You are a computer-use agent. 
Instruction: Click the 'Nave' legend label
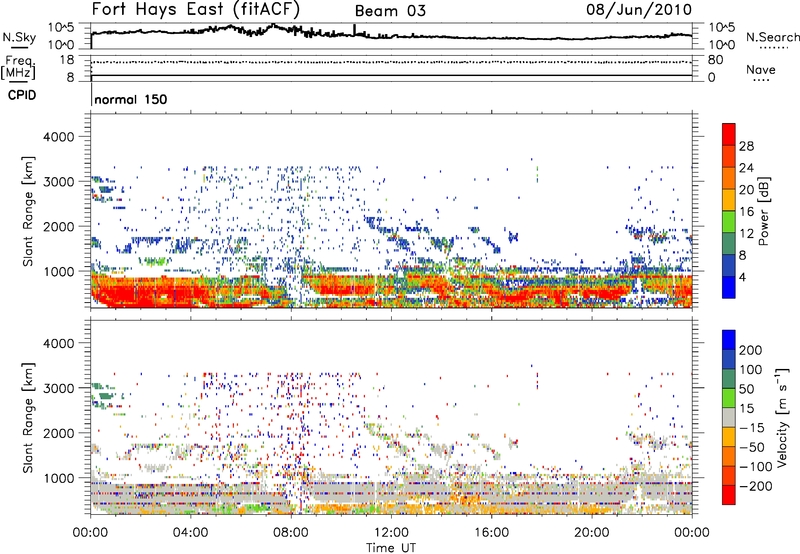point(761,70)
